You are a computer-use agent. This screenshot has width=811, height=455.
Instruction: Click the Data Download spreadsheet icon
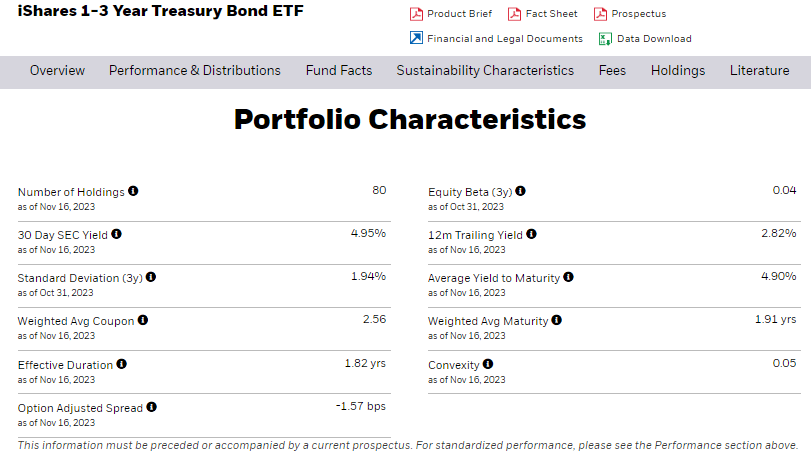(605, 39)
